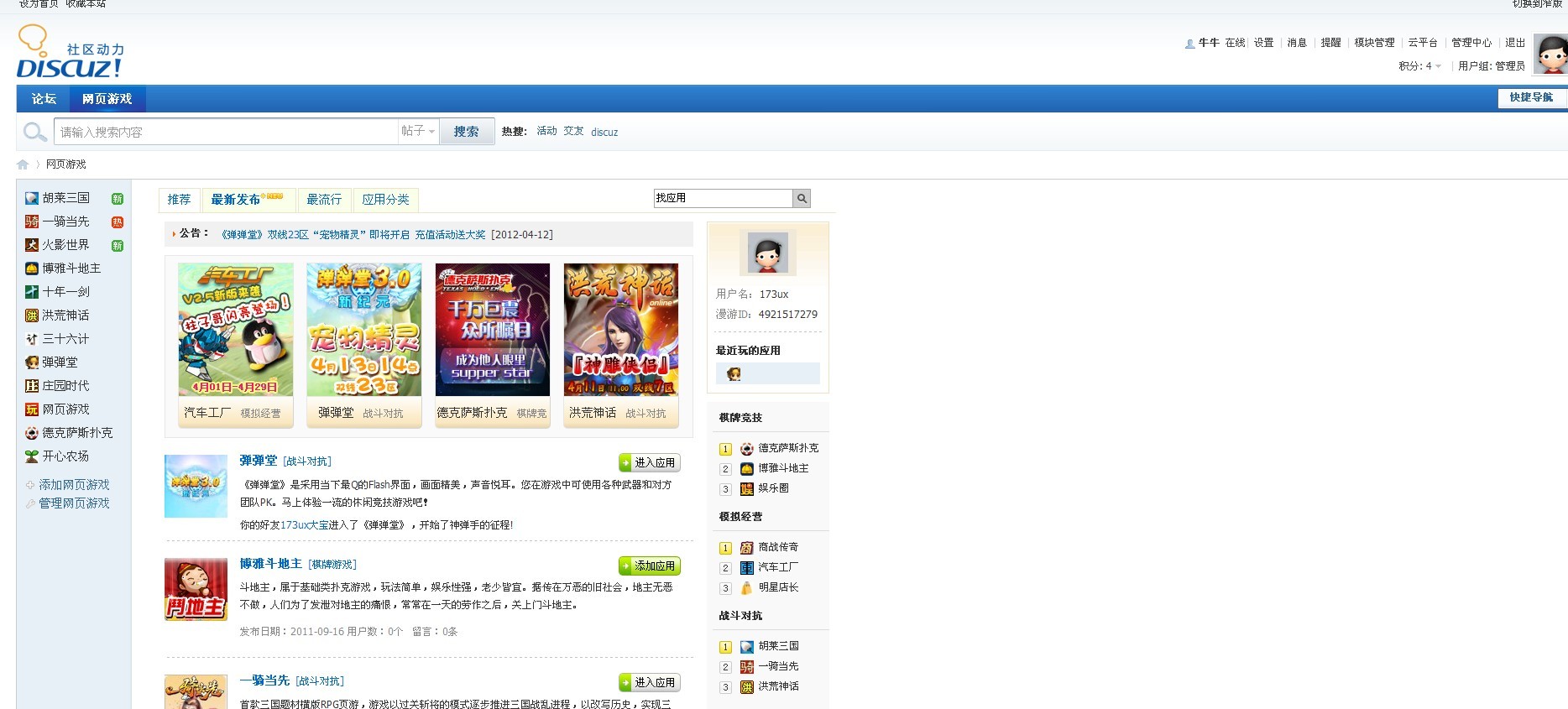Open 三十六计 icon in left sidebar
This screenshot has width=1568, height=709.
click(x=32, y=339)
